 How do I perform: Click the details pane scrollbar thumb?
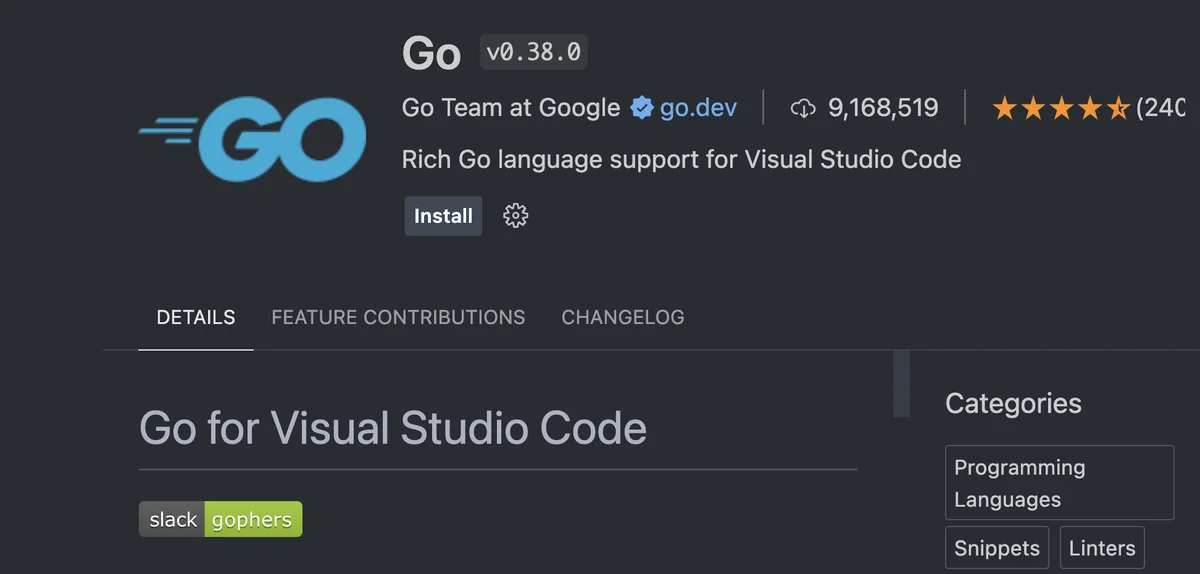pos(901,383)
